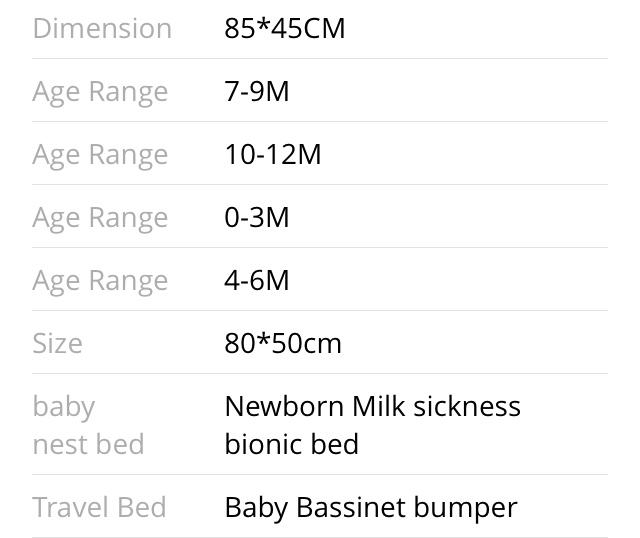Select the 'bionic bed' text line
Screen dimensions: 640x538
pos(291,443)
